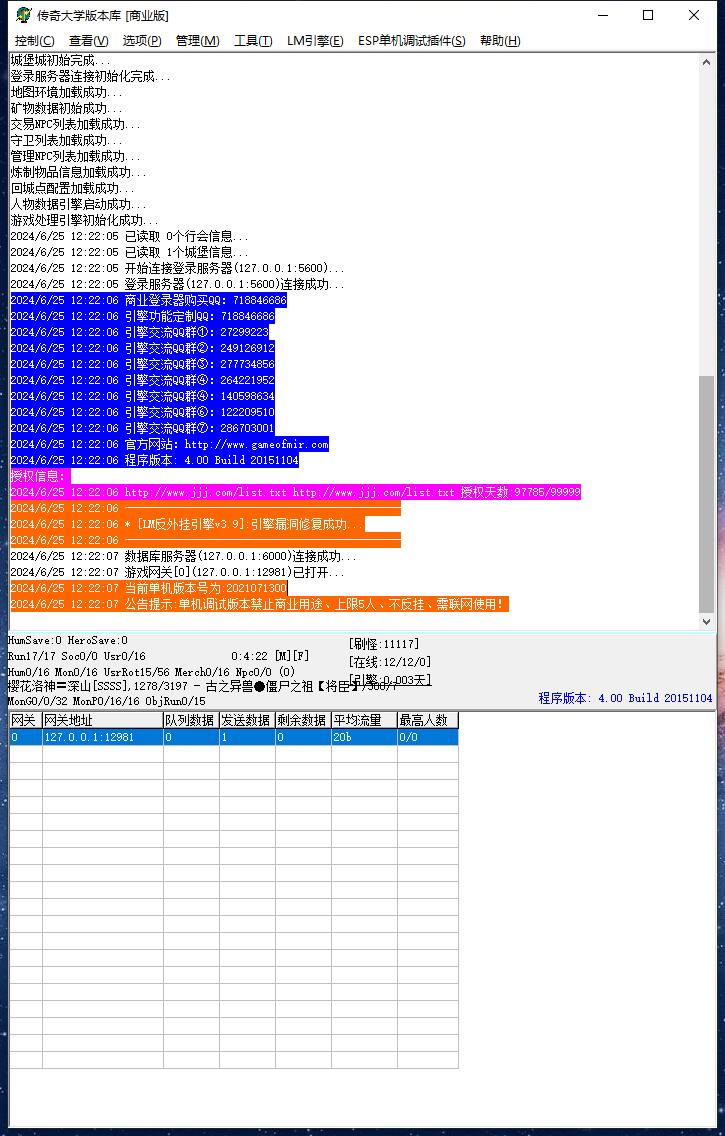Select the gateway row 127.0.0.1:12981
725x1136 pixels.
pyautogui.click(x=100, y=737)
